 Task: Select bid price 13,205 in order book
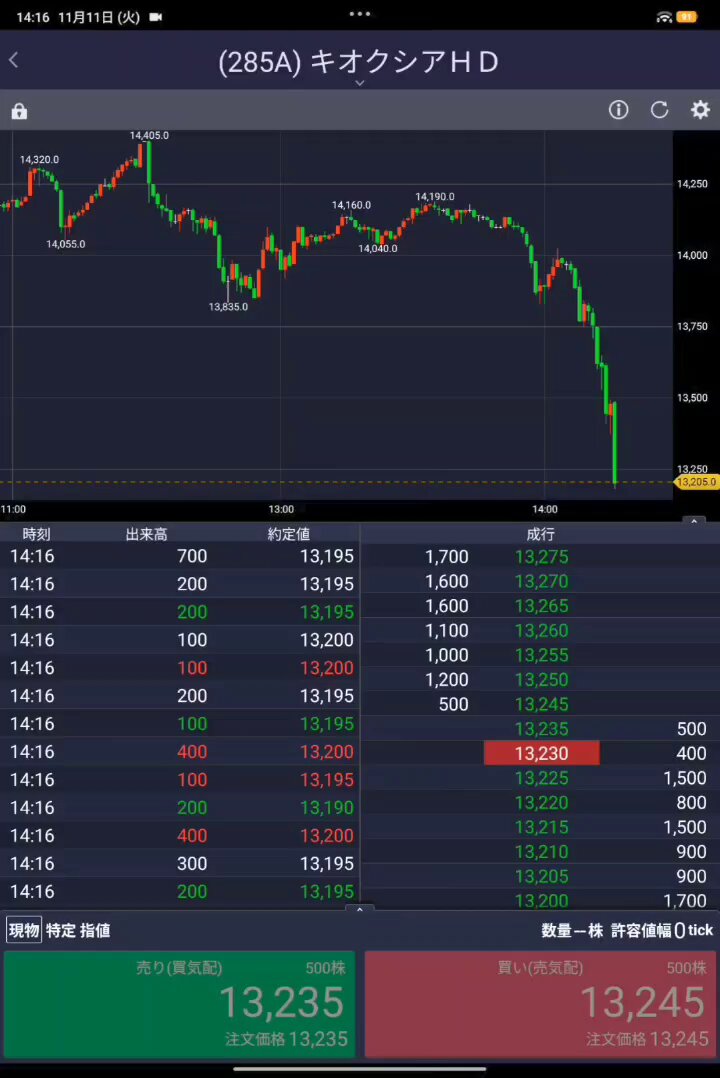541,877
